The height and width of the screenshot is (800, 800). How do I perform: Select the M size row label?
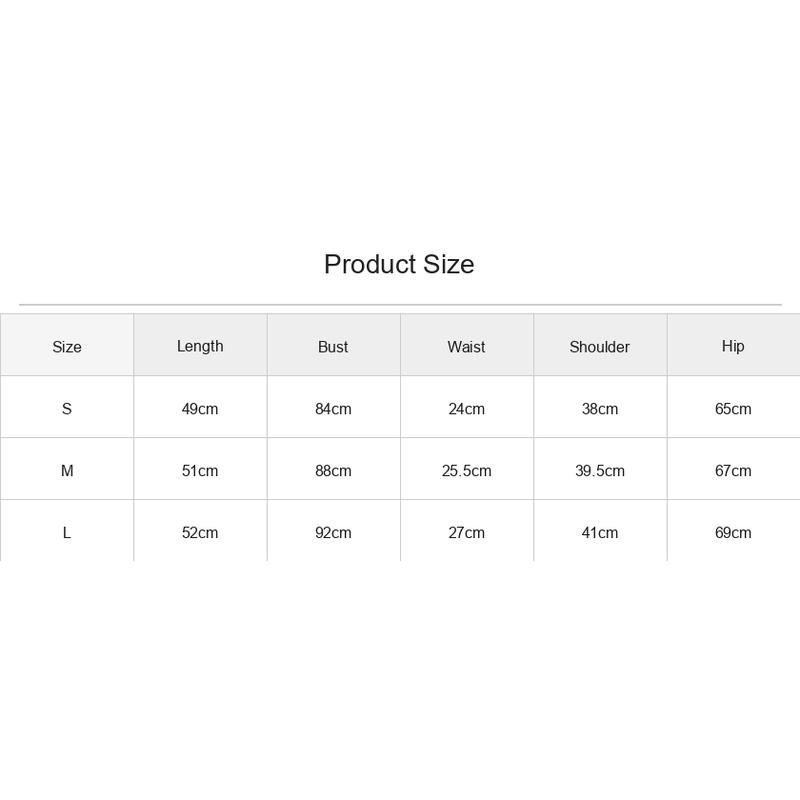pos(67,470)
